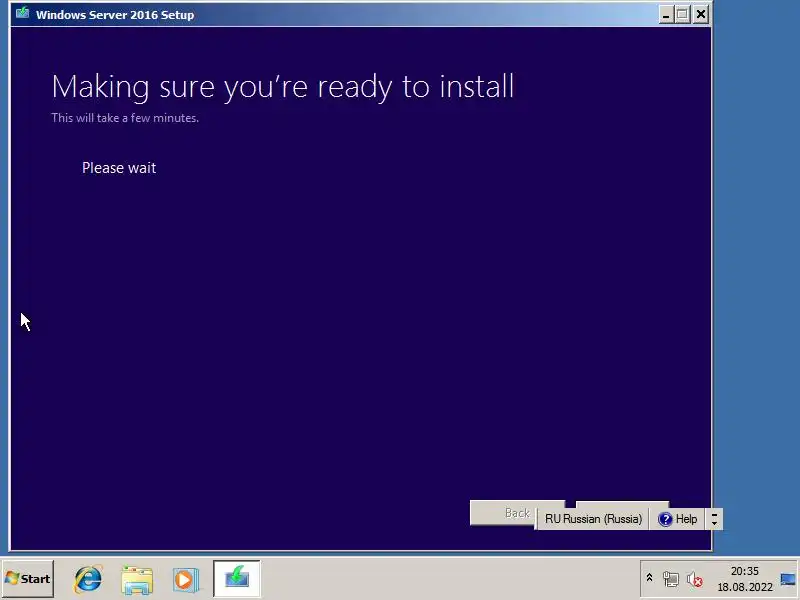Click the date 18.08.2022 in tray

[745, 587]
